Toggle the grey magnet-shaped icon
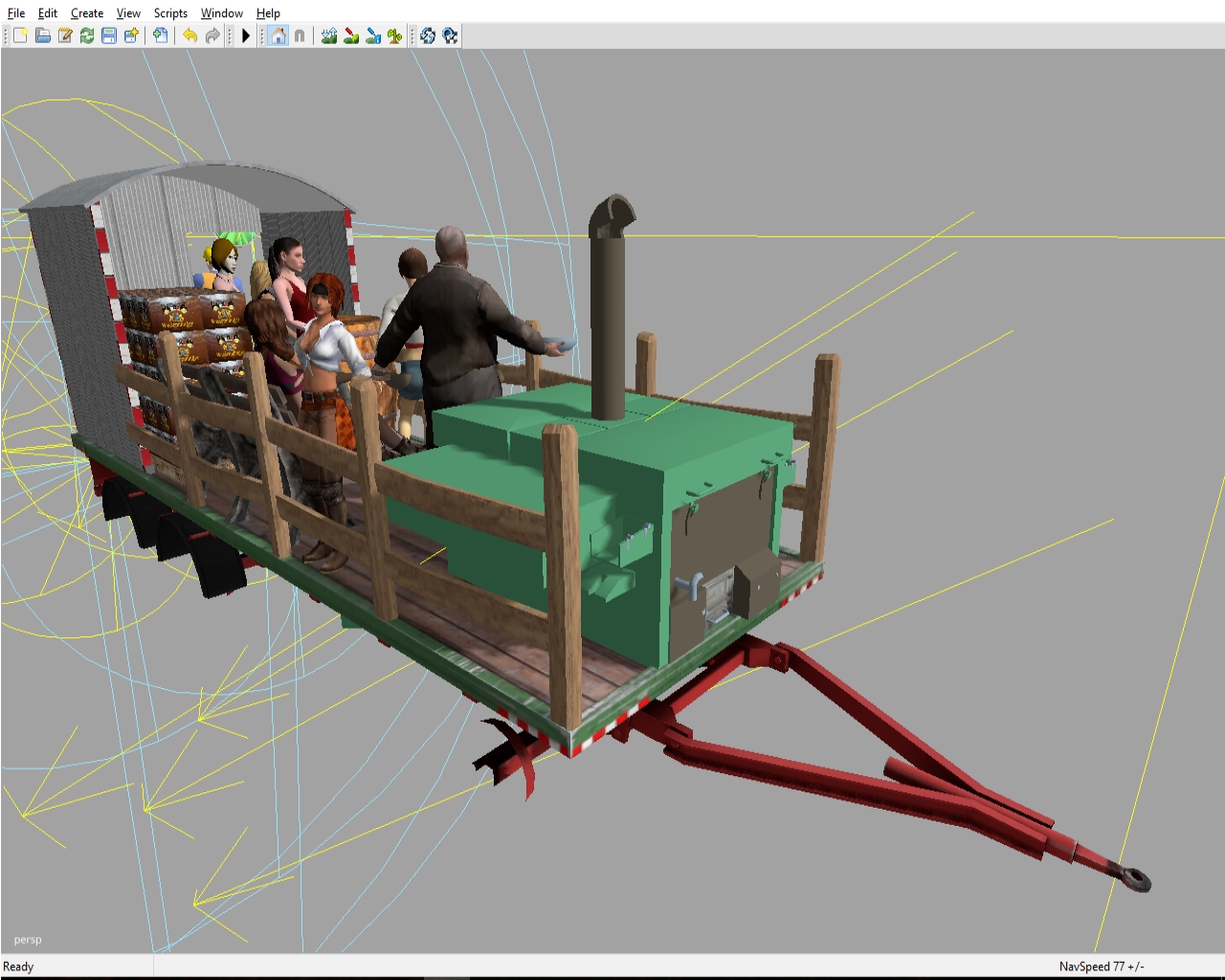The height and width of the screenshot is (980, 1225). coord(300,35)
